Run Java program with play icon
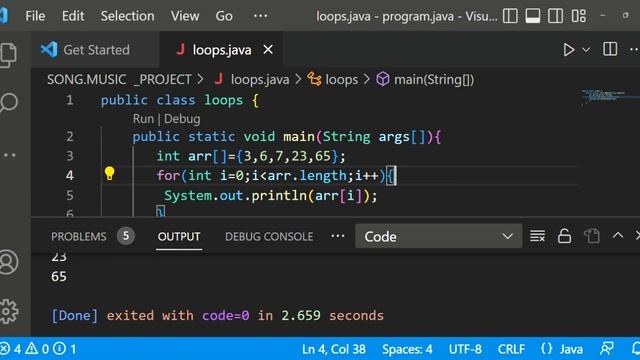 tap(569, 50)
